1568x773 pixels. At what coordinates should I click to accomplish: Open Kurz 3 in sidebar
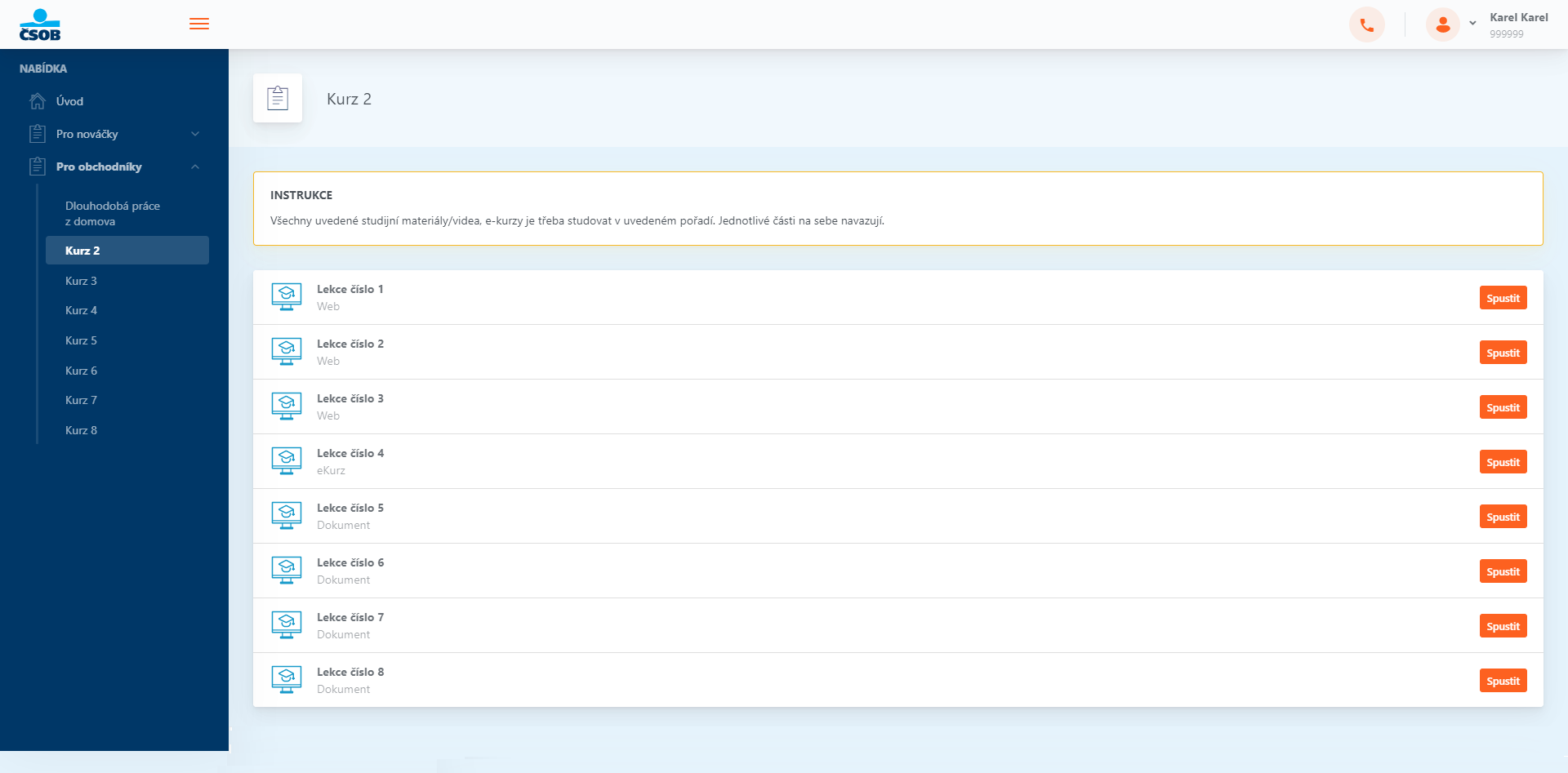coord(81,281)
